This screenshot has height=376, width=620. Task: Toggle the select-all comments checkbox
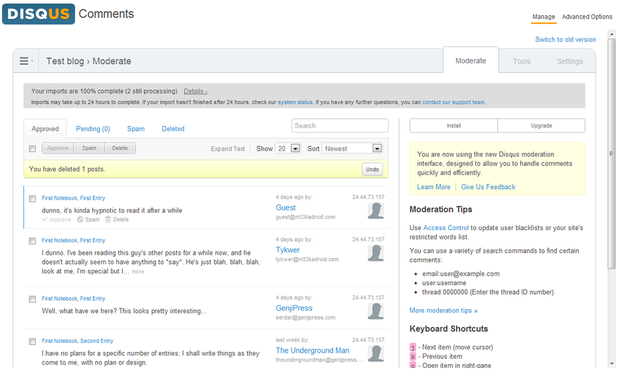pos(32,149)
